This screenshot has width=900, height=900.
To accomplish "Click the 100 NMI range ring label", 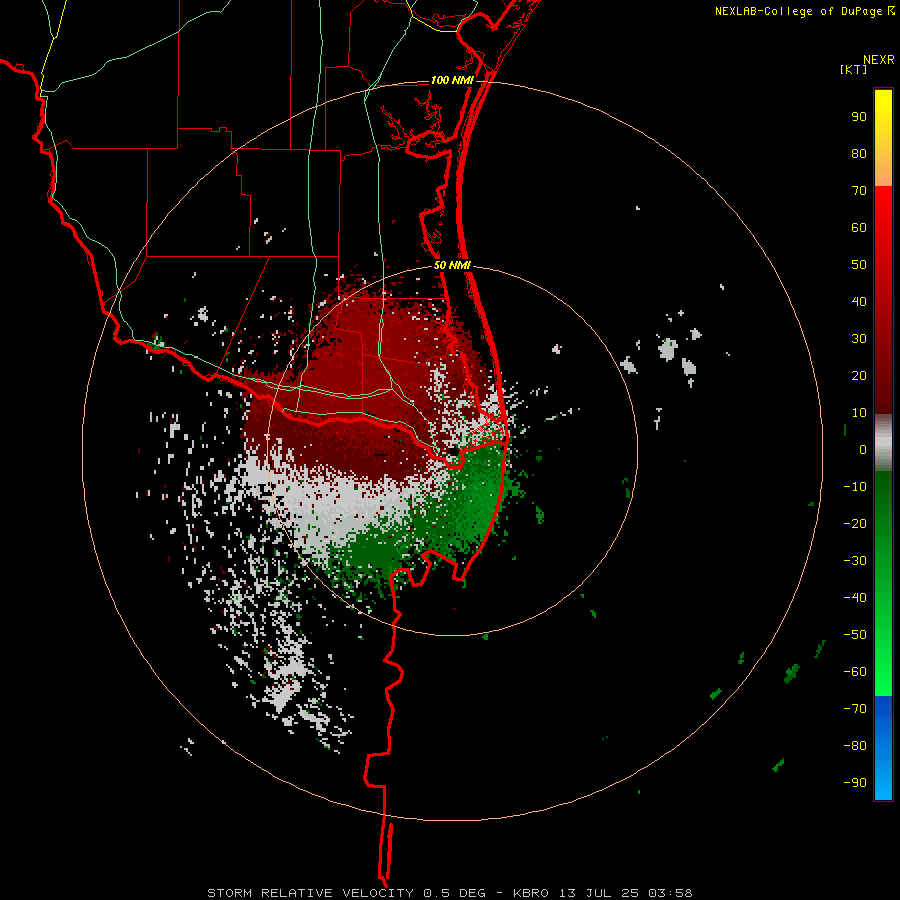I will coord(452,80).
